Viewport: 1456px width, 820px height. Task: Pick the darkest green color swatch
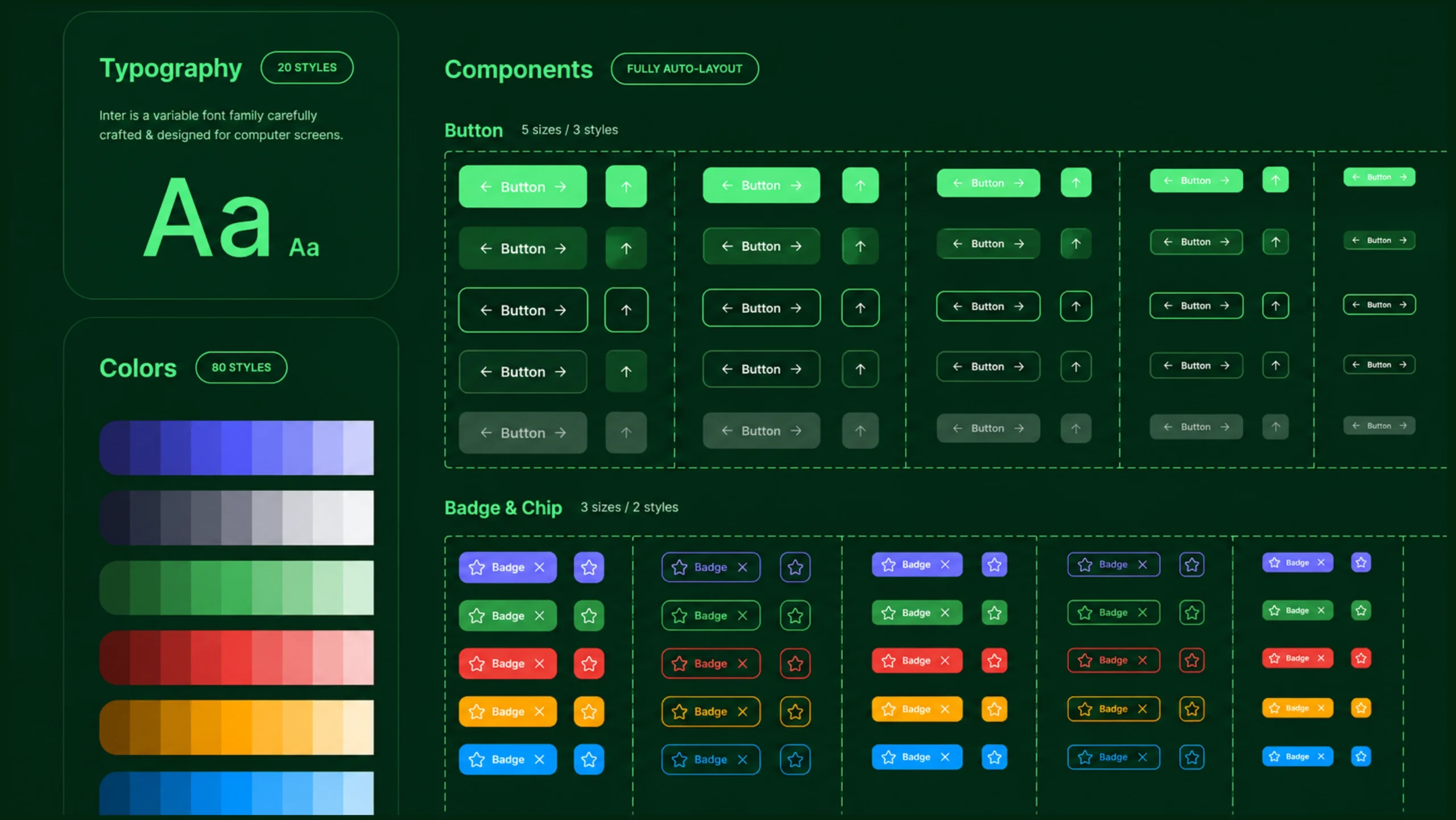[115, 587]
